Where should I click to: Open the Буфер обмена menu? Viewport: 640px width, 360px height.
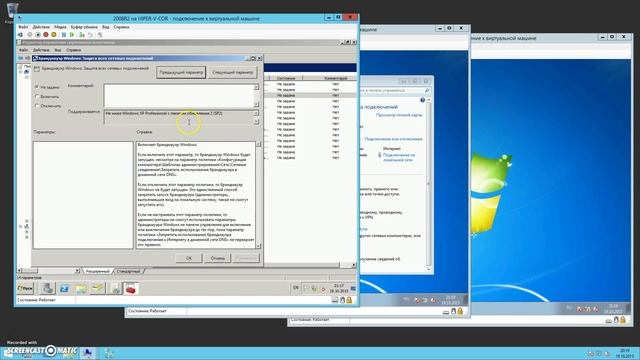[x=84, y=27]
